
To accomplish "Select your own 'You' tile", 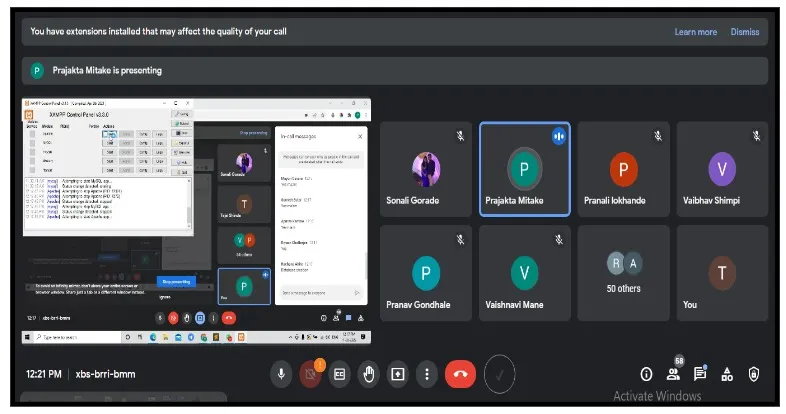I will pos(722,273).
